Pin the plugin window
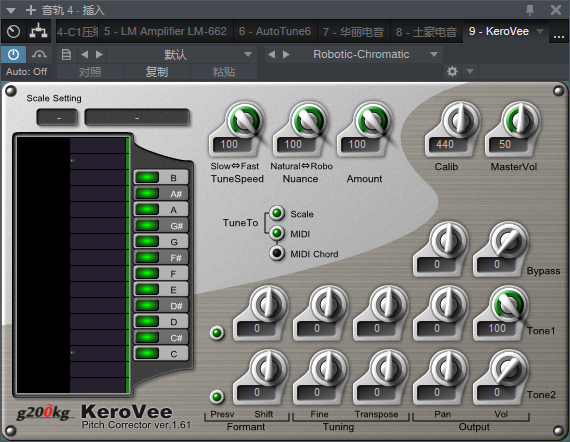The image size is (570, 442). (530, 10)
